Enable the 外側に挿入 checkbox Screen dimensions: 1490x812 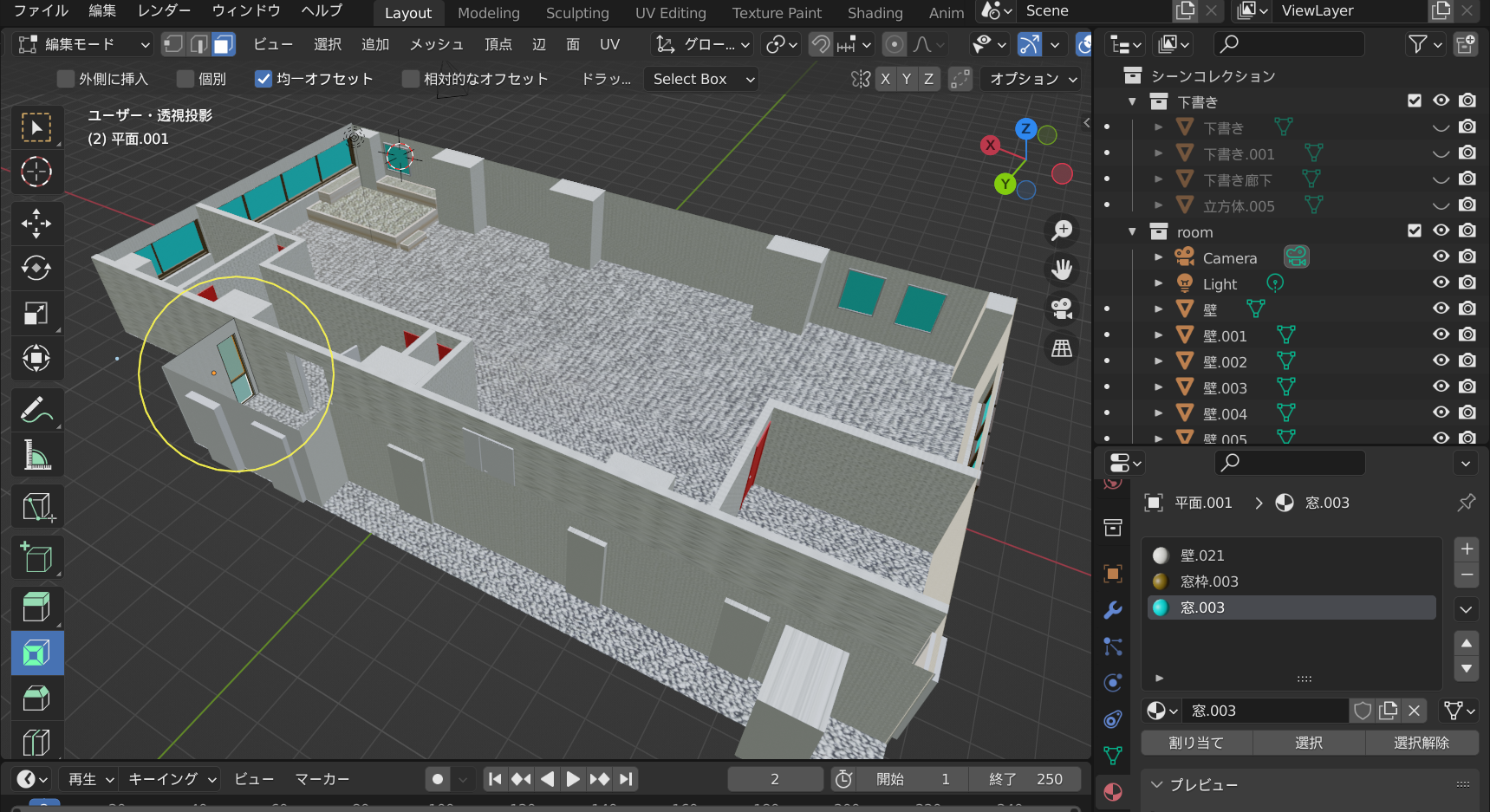[x=66, y=79]
